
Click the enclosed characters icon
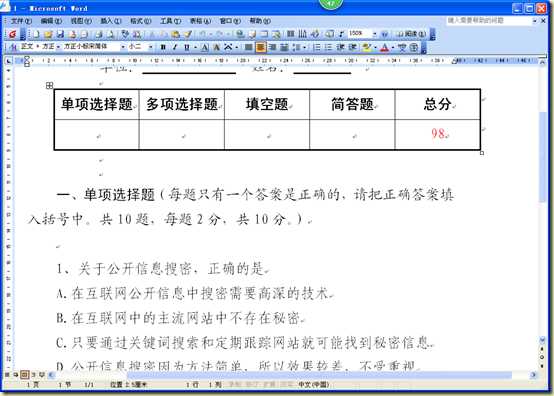(x=414, y=47)
